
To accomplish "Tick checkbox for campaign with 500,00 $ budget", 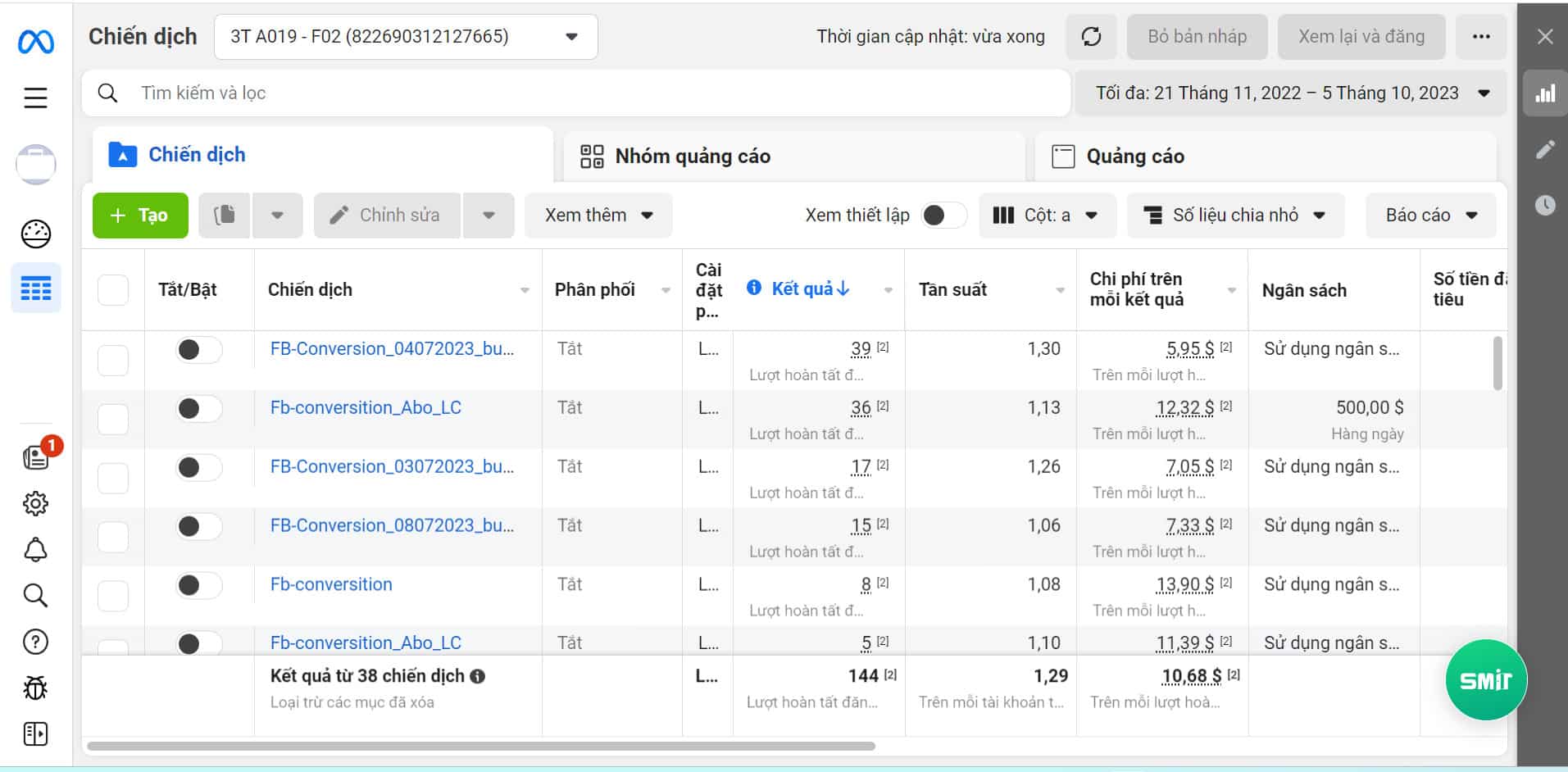I will [x=113, y=419].
